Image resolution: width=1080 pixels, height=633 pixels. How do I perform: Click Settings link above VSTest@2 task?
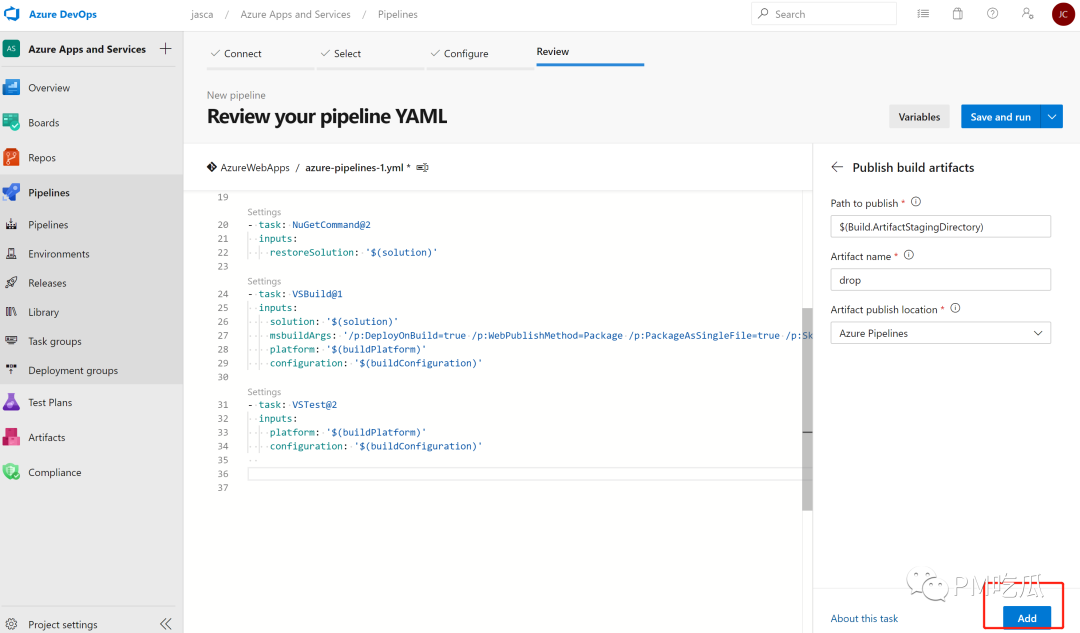(264, 392)
